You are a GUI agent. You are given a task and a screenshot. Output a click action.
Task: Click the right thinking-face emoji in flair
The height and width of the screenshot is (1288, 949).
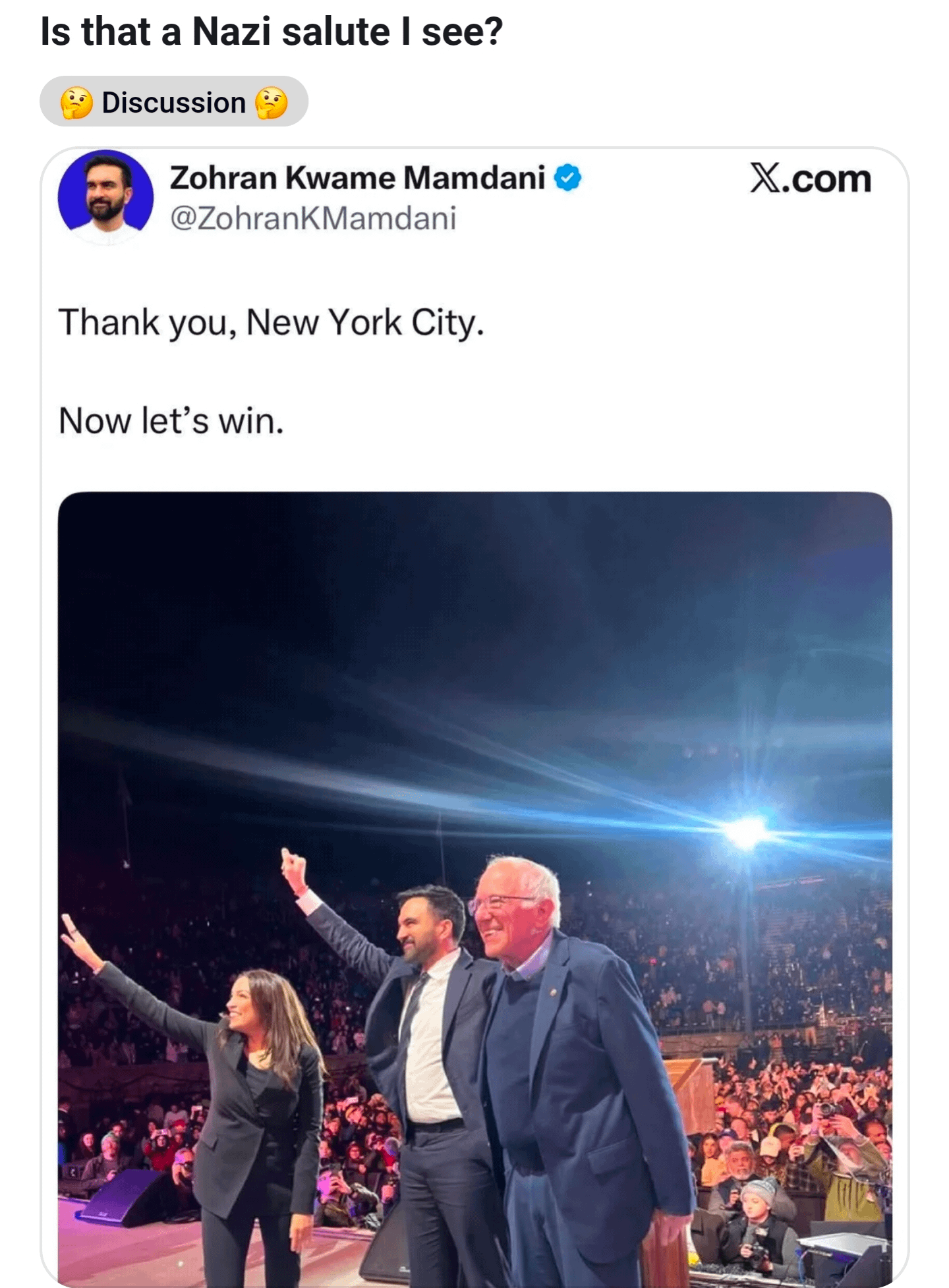pyautogui.click(x=272, y=103)
